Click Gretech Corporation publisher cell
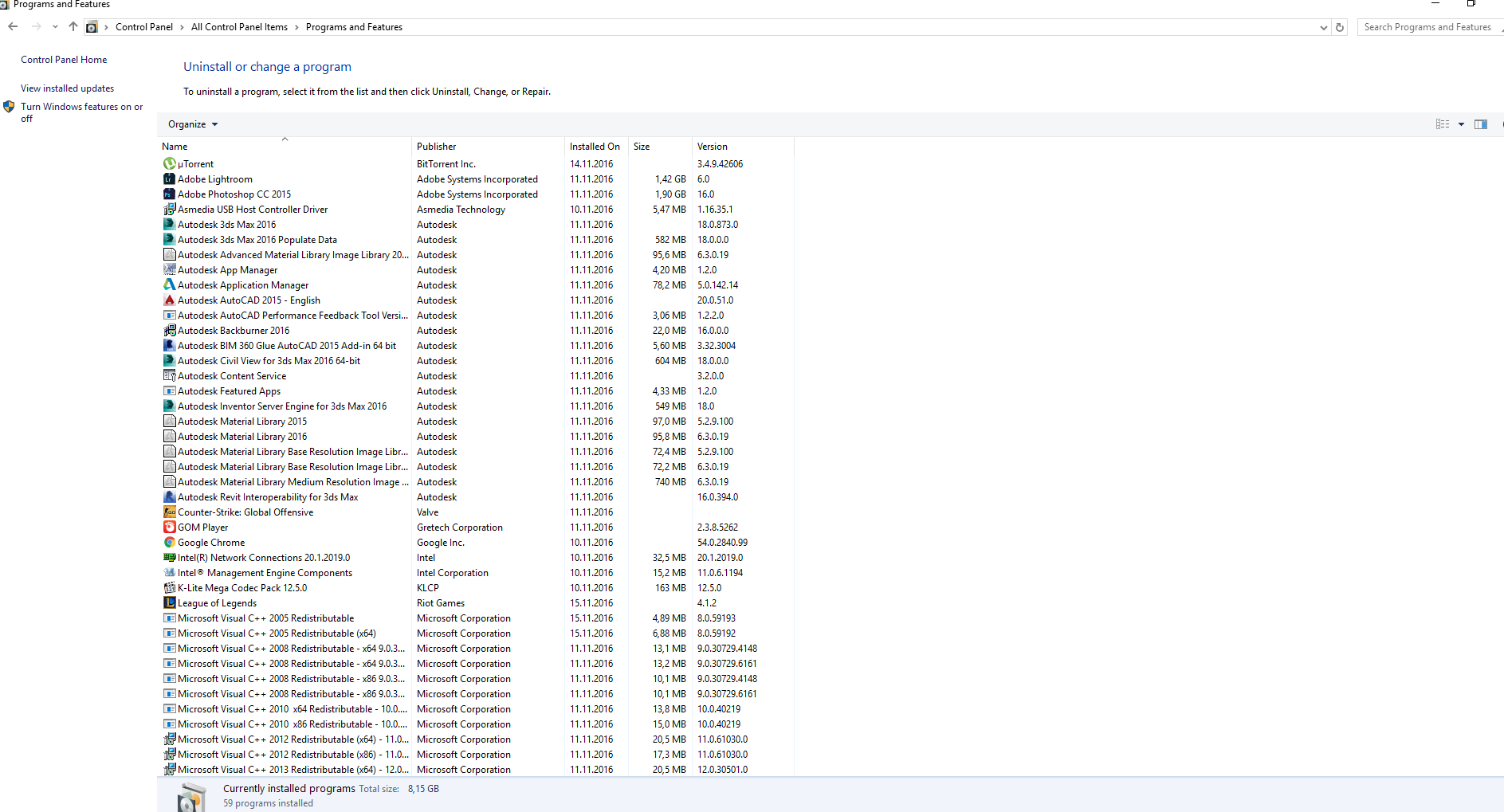The width and height of the screenshot is (1504, 812). click(x=460, y=528)
